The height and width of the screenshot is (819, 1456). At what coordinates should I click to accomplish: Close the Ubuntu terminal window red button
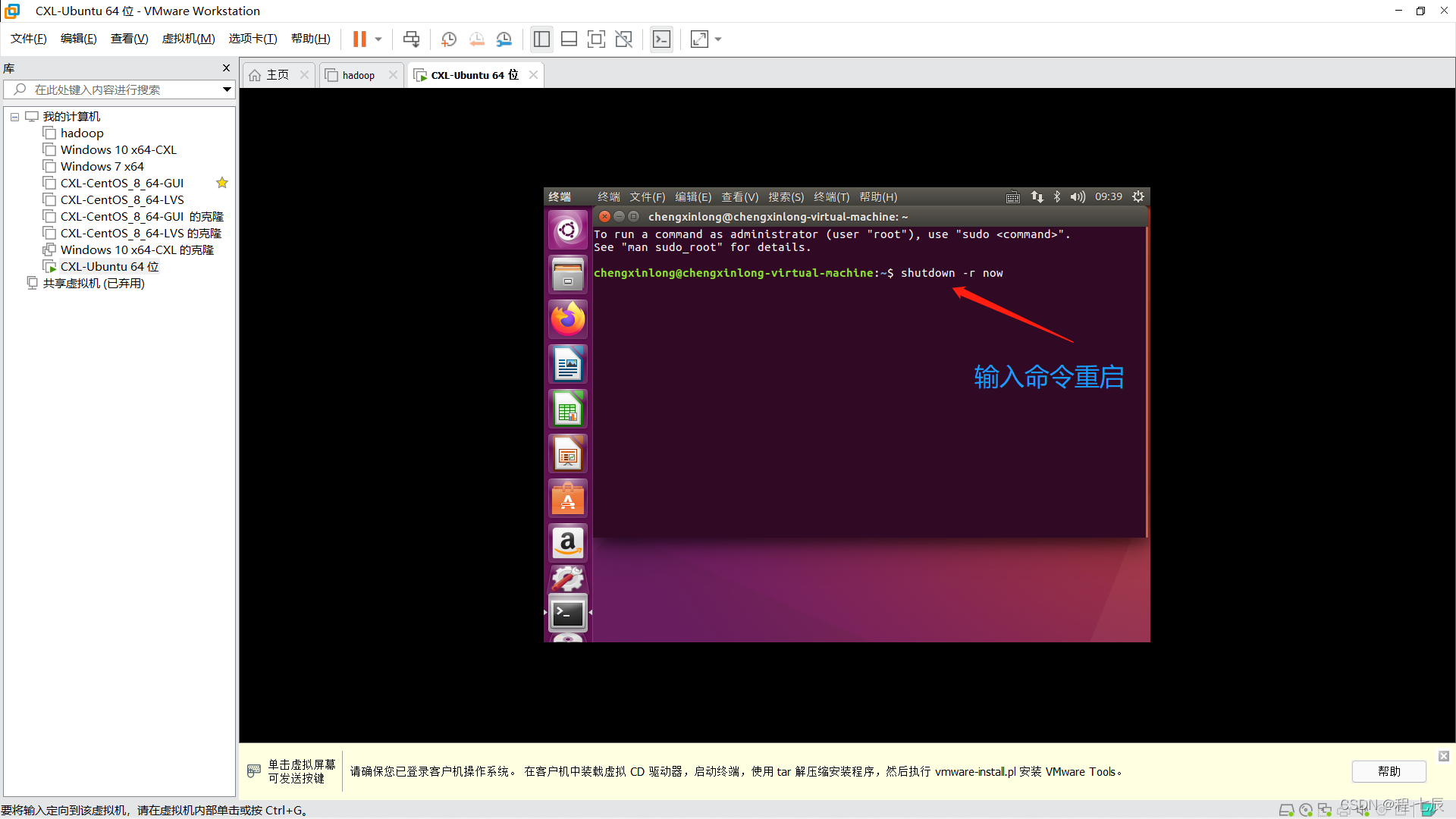tap(604, 217)
